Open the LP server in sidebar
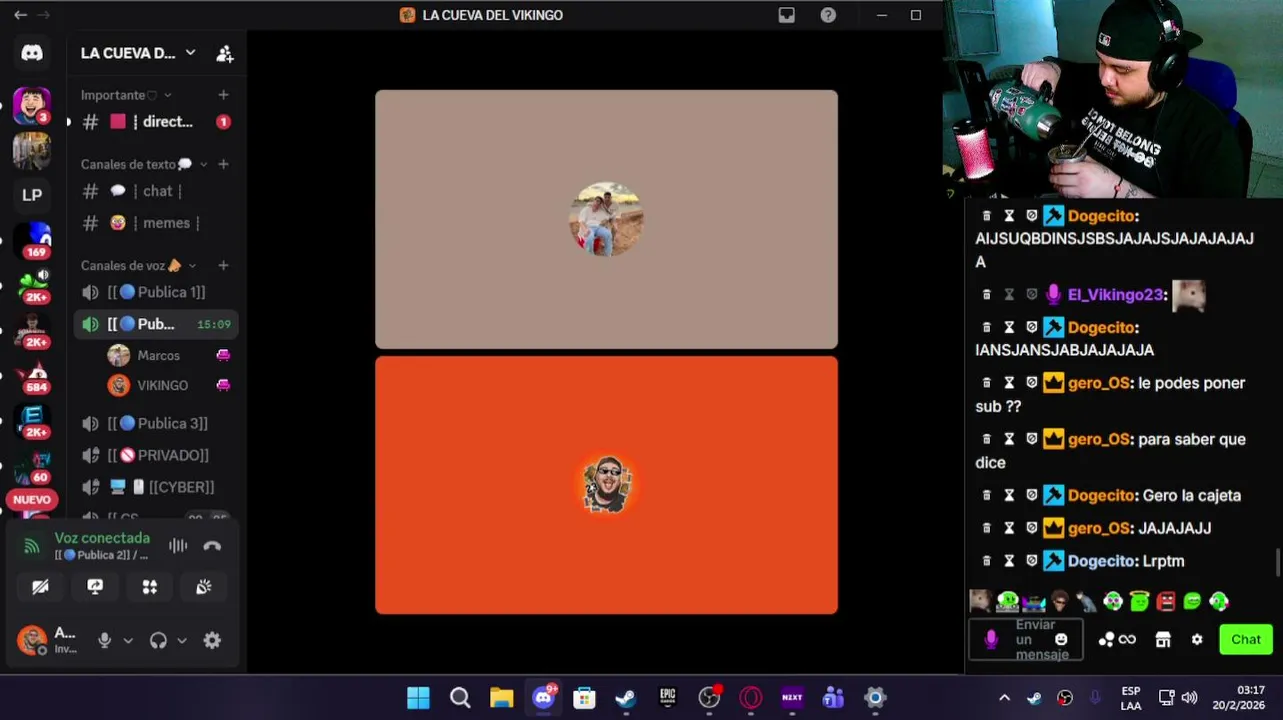1283x720 pixels. pyautogui.click(x=32, y=195)
